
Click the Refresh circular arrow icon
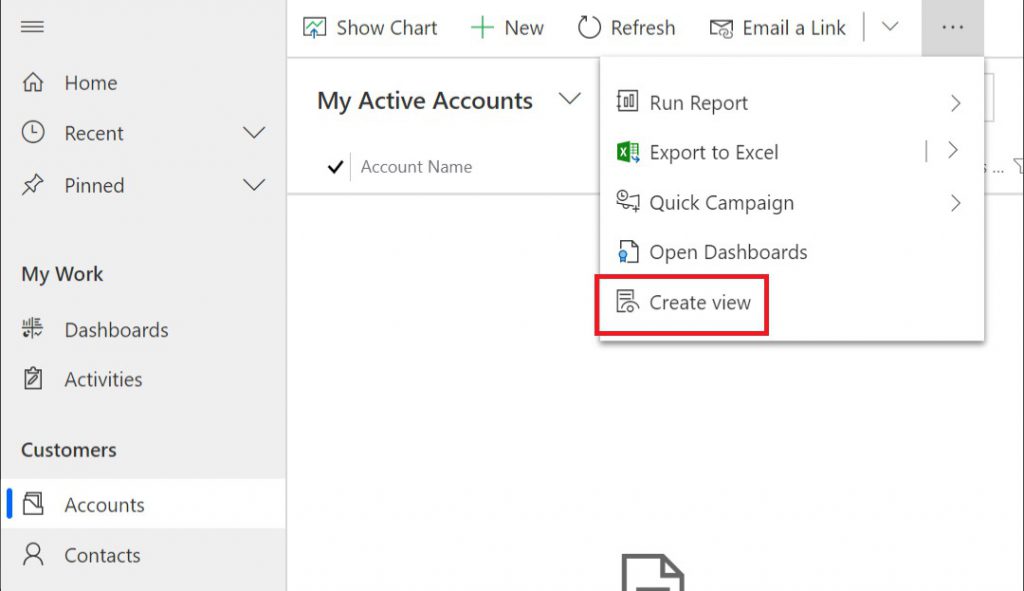coord(589,27)
